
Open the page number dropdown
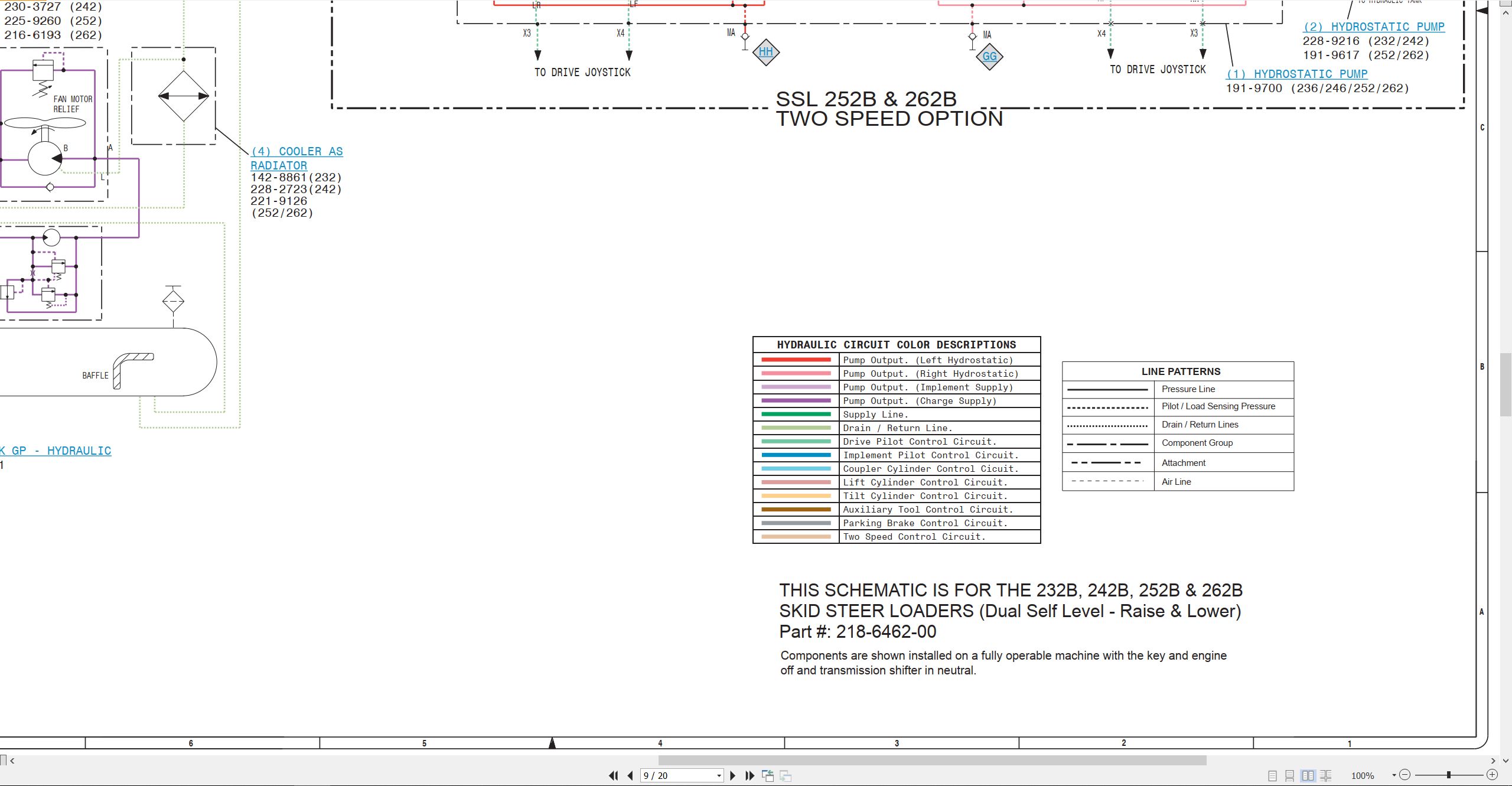[719, 776]
